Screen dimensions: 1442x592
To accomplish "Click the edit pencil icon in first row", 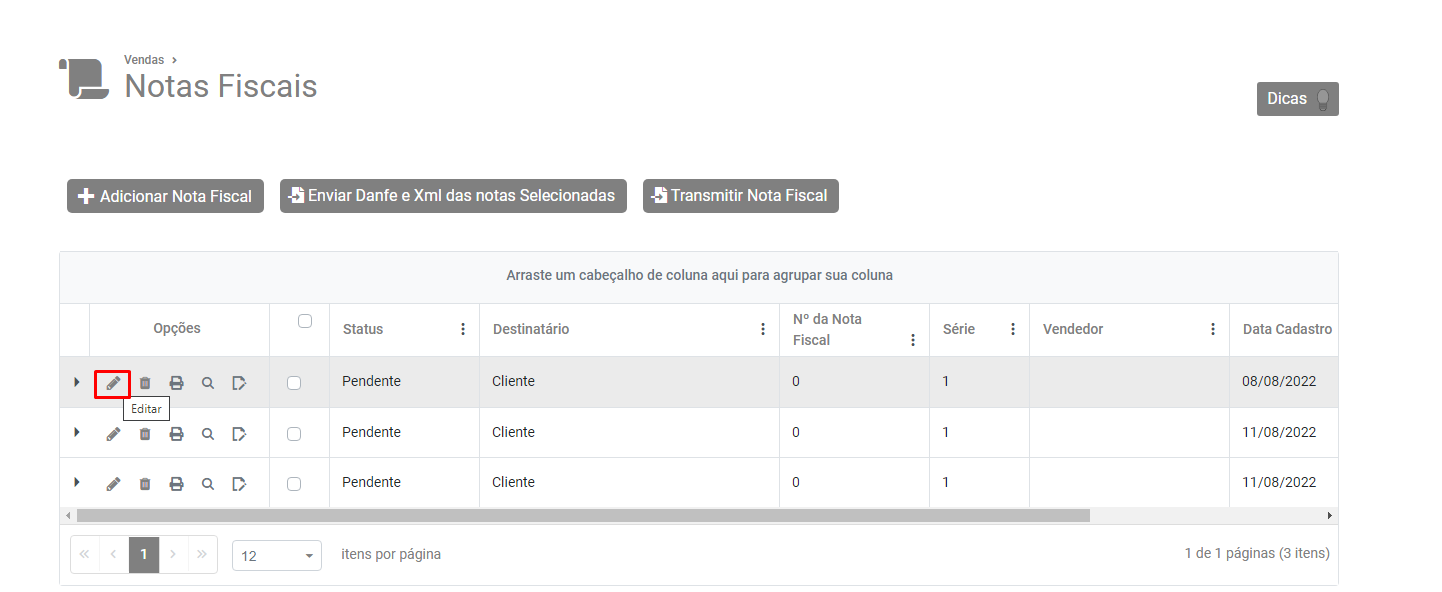I will tap(113, 383).
